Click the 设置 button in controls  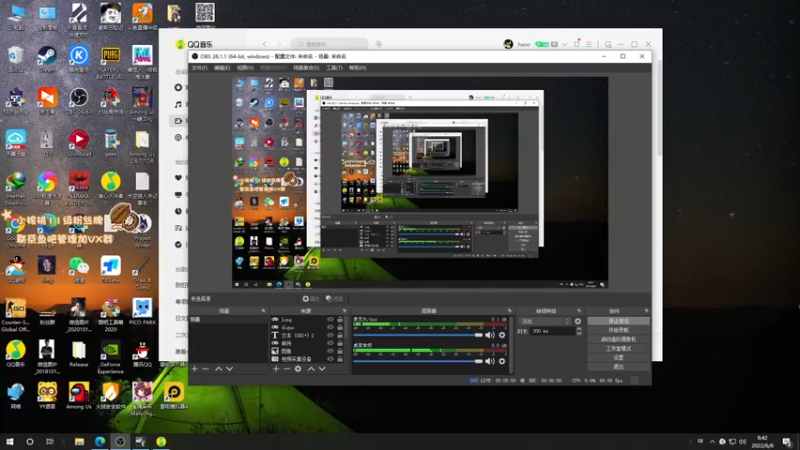coord(618,357)
